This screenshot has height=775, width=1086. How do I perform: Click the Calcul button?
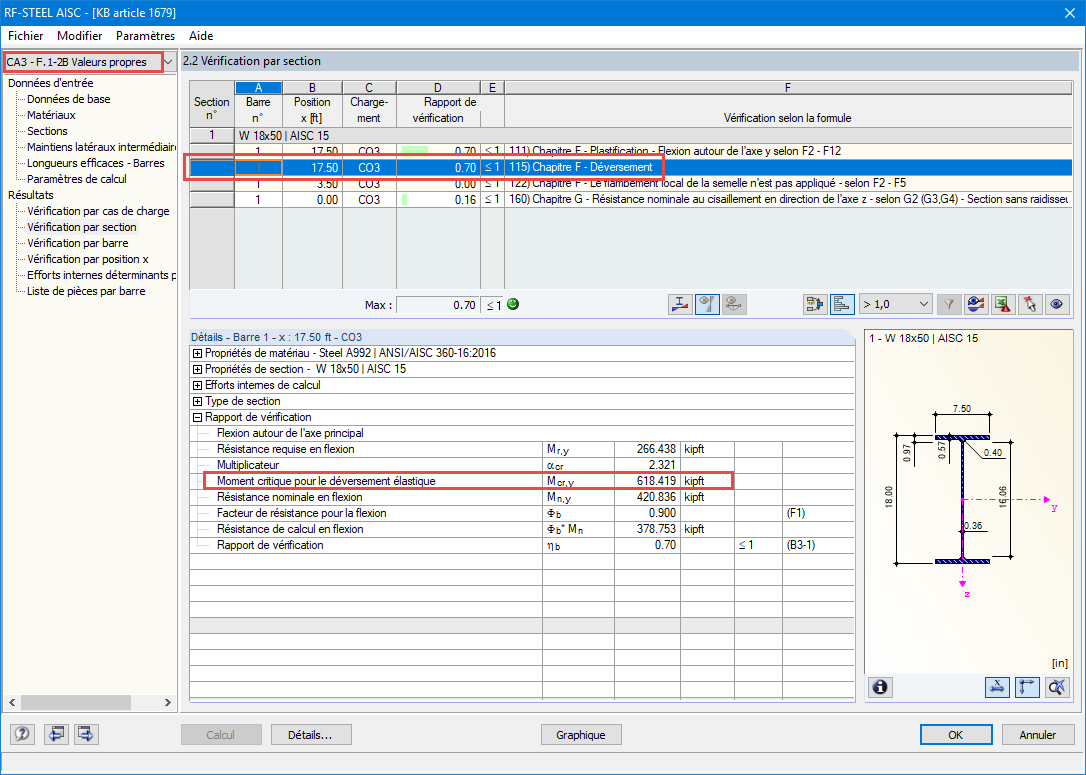221,735
